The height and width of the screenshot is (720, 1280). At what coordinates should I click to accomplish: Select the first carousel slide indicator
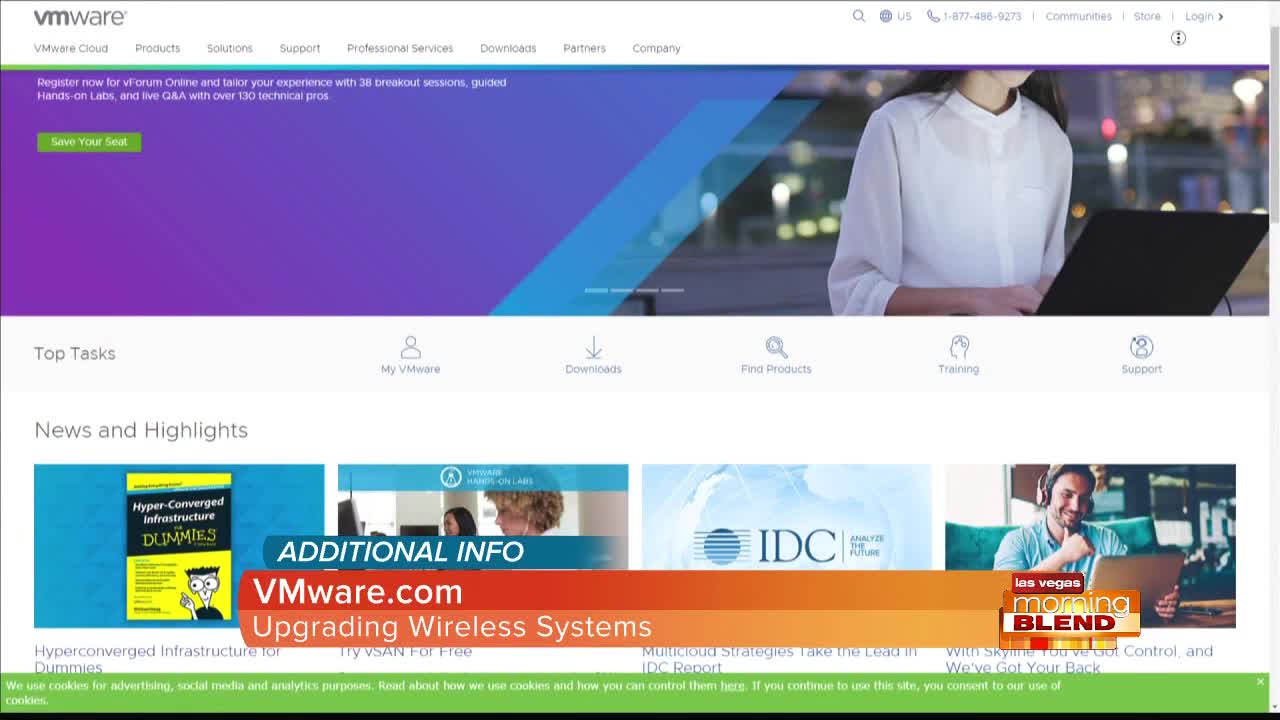pos(596,290)
